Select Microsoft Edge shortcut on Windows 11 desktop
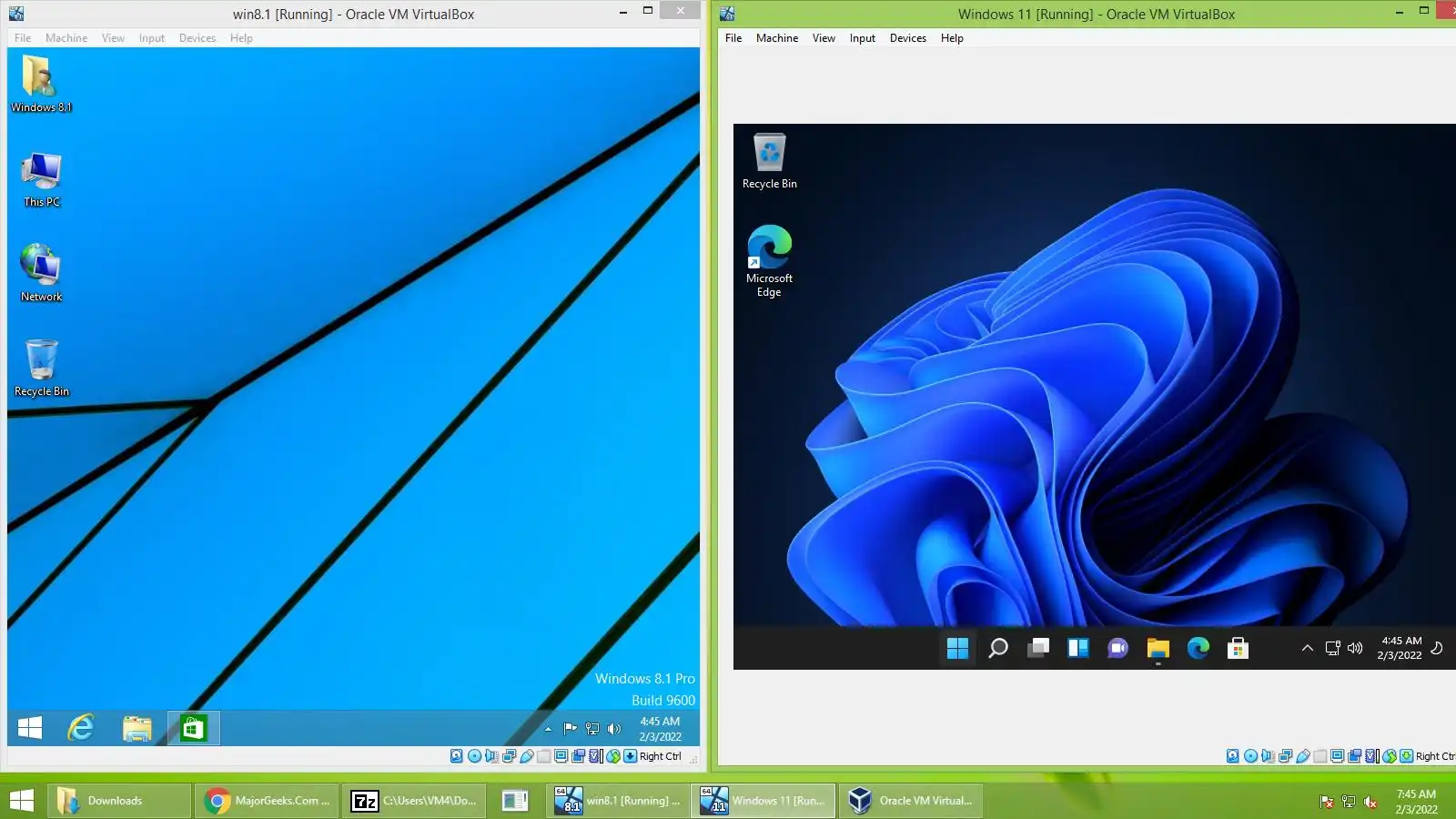The width and height of the screenshot is (1456, 819). pyautogui.click(x=770, y=261)
